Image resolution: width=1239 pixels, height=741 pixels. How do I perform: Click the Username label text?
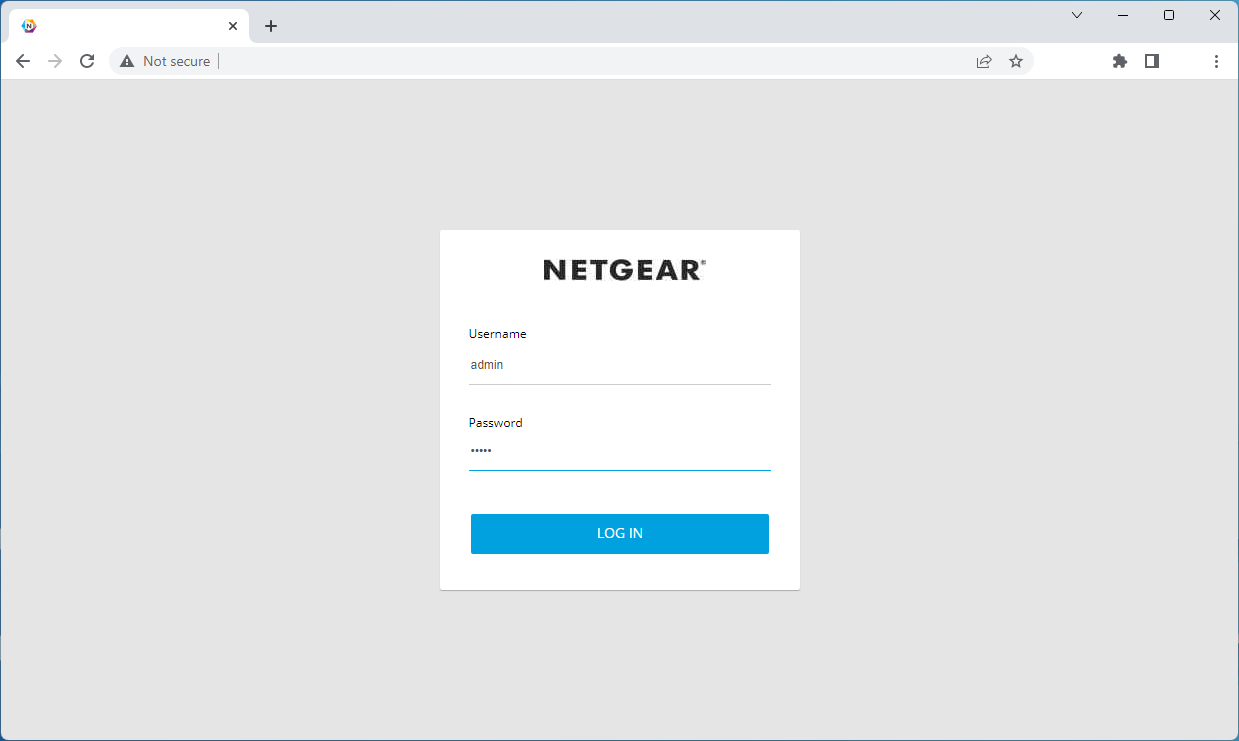click(x=497, y=334)
